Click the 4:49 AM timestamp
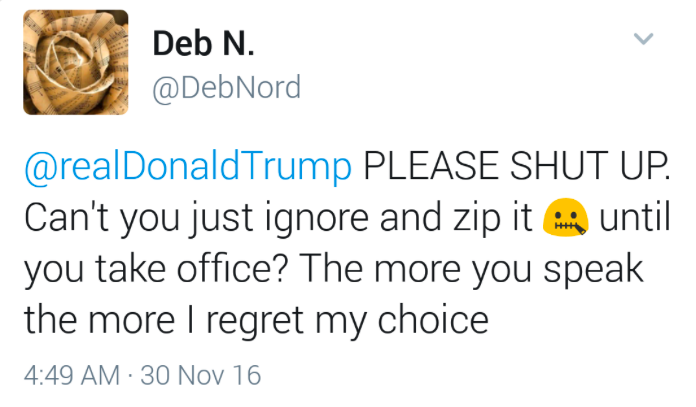The image size is (696, 407). click(71, 375)
